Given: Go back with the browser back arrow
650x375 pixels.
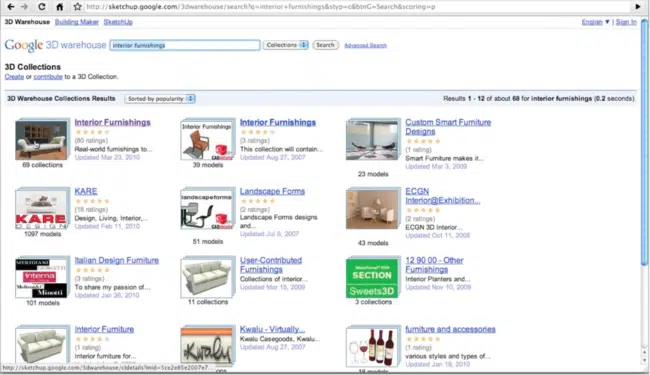Looking at the screenshot, I should click(11, 7).
